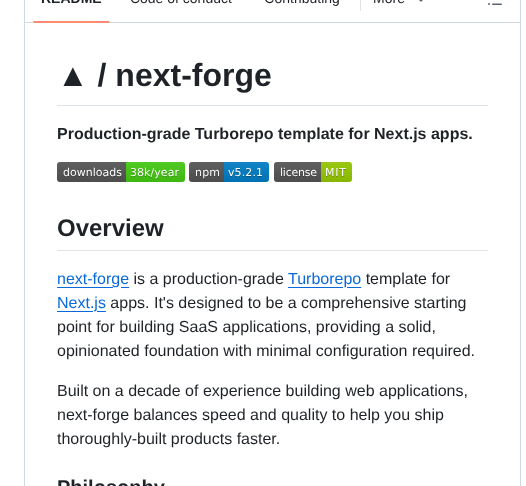Click the text 'thoroughly-built products faster.'
Viewport: 526px width, 486px height.
[168, 439]
